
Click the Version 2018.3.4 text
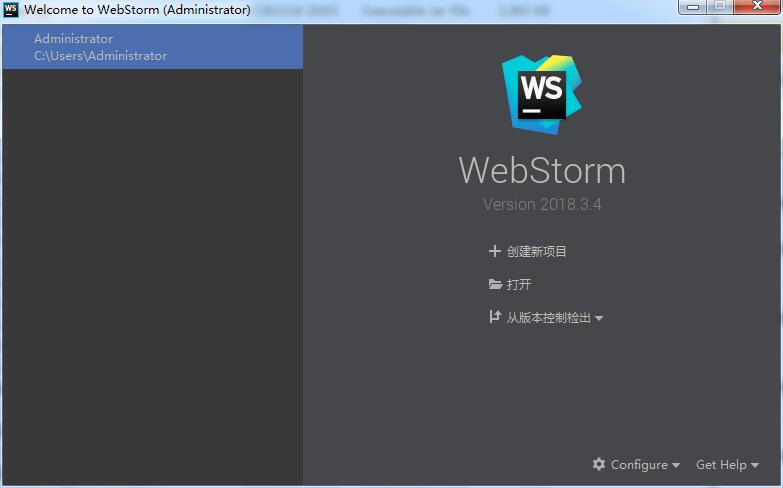542,204
